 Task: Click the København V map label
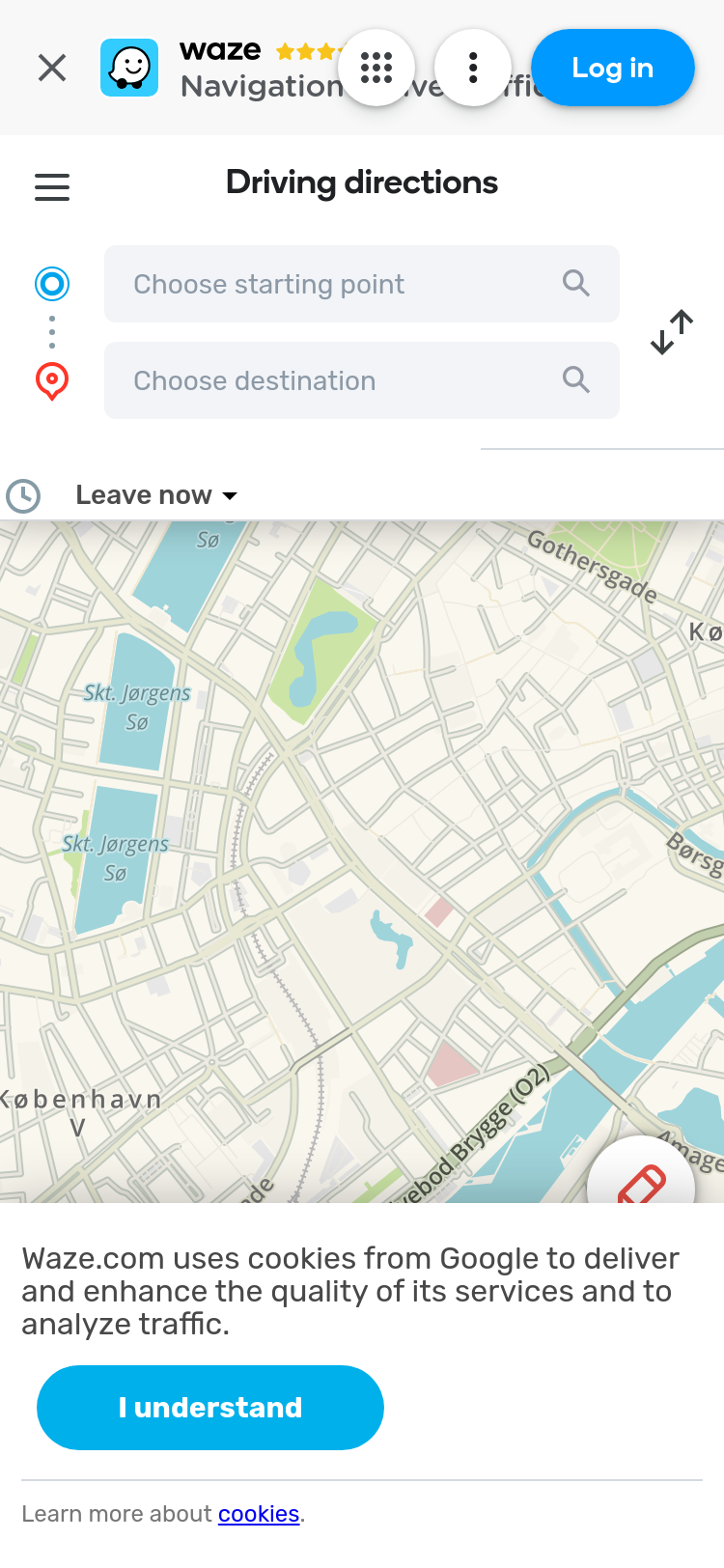coord(81,1111)
